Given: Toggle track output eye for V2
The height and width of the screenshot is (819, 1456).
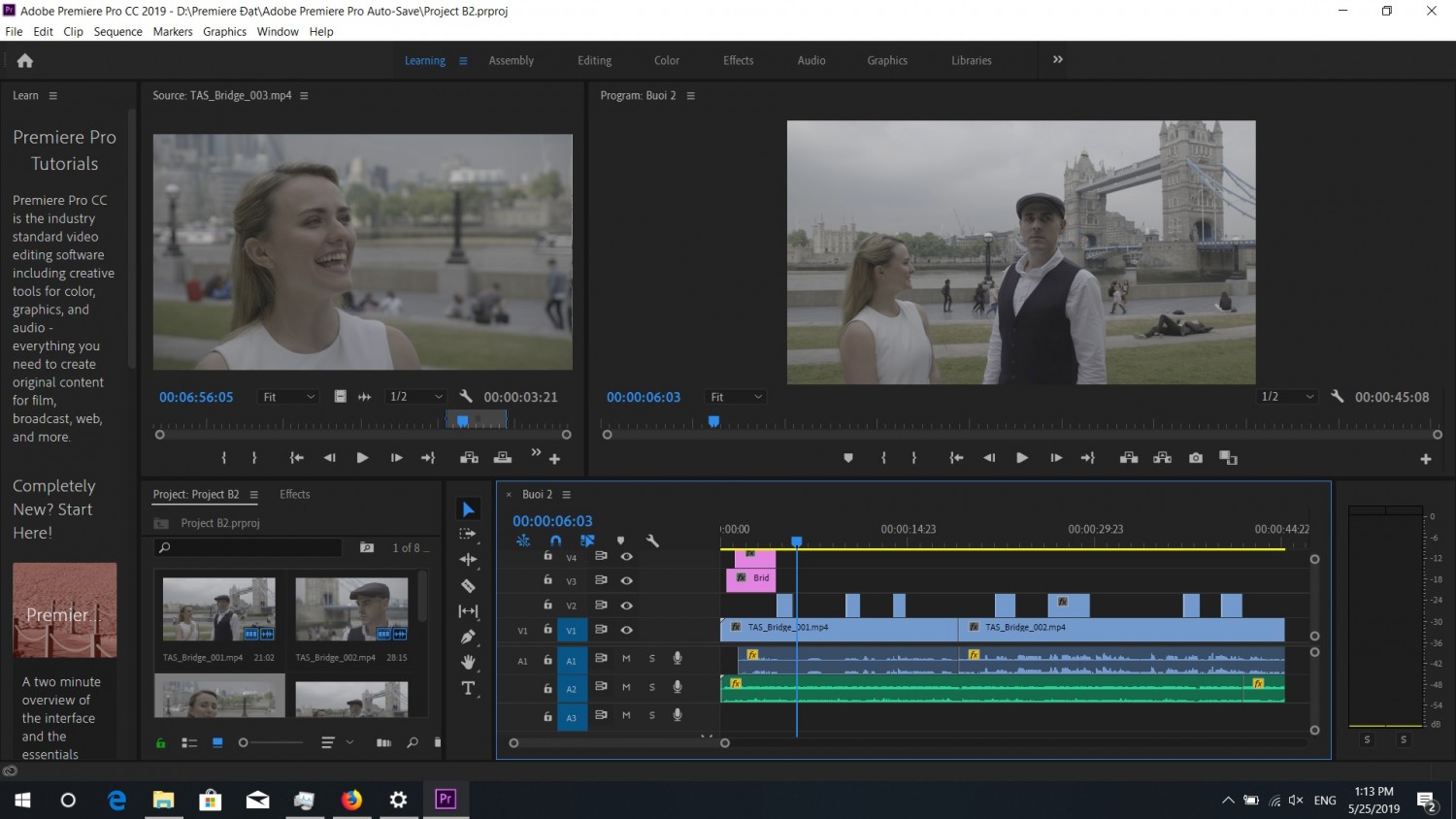Looking at the screenshot, I should pos(627,606).
